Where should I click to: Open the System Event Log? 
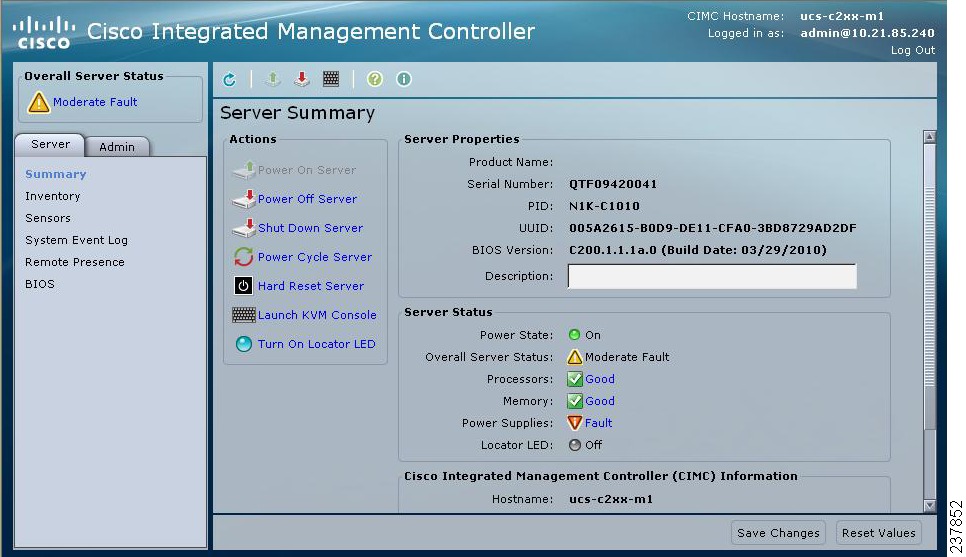point(76,240)
